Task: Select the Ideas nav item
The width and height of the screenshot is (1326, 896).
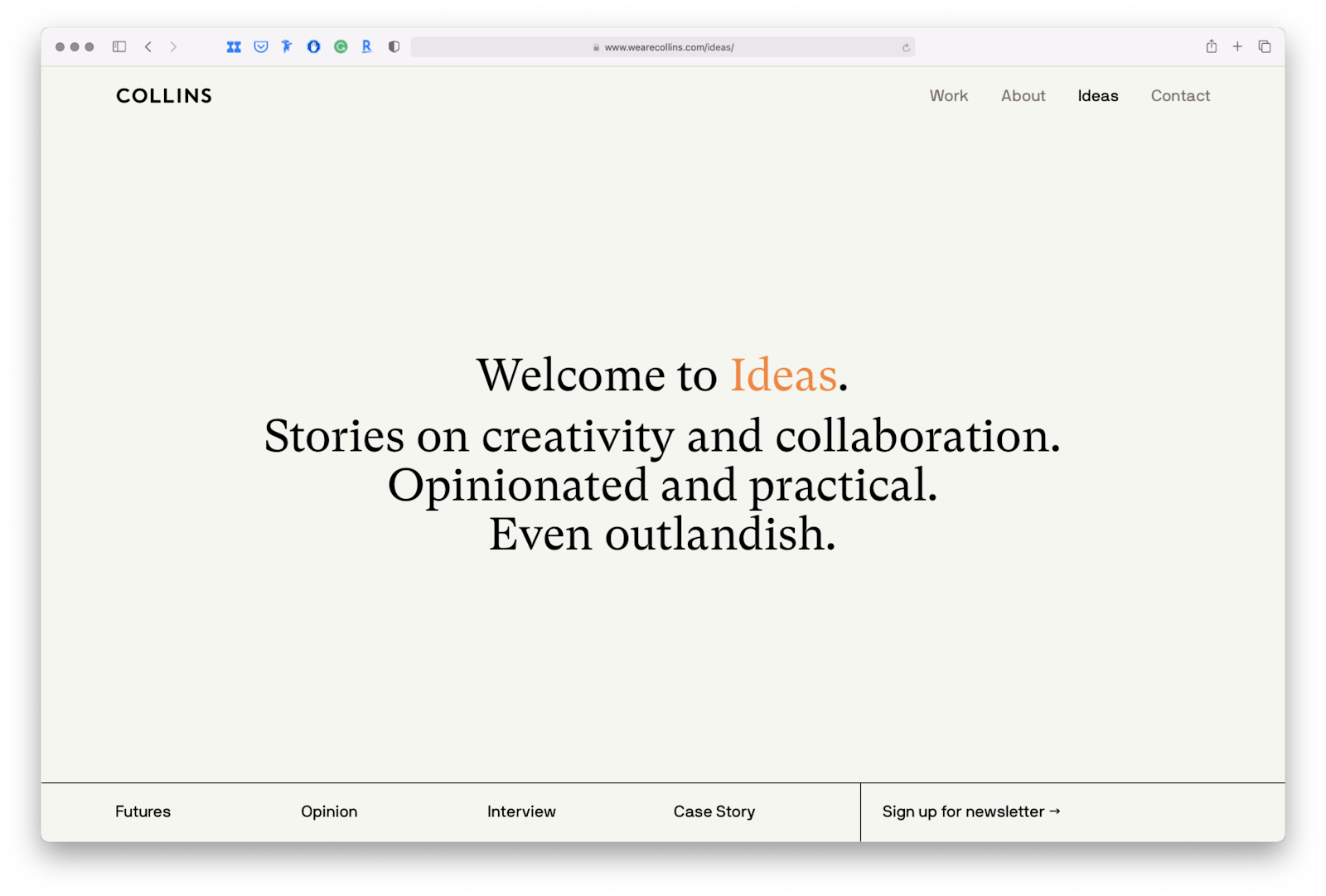Action: pos(1098,96)
